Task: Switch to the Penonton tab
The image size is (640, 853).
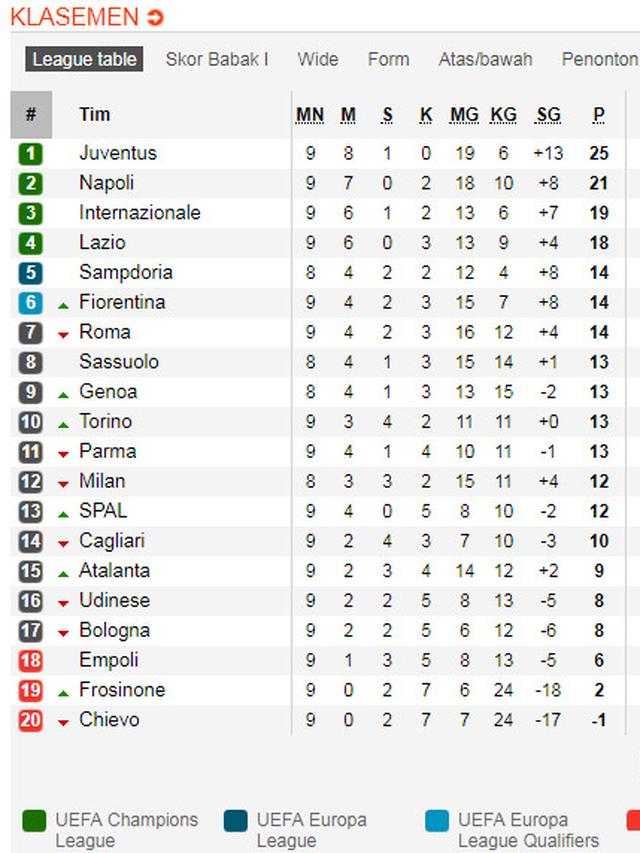Action: pyautogui.click(x=599, y=59)
